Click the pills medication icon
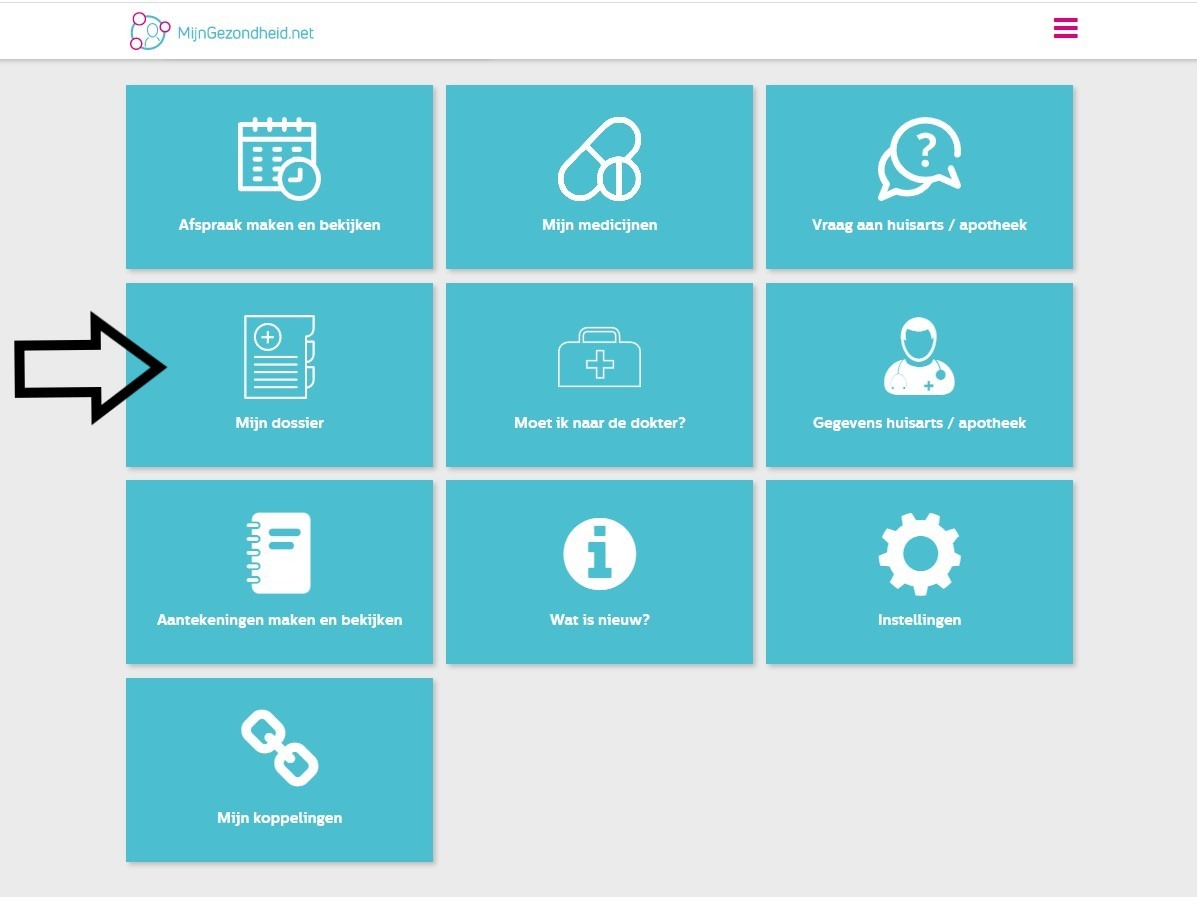This screenshot has height=897, width=1197. click(x=599, y=159)
